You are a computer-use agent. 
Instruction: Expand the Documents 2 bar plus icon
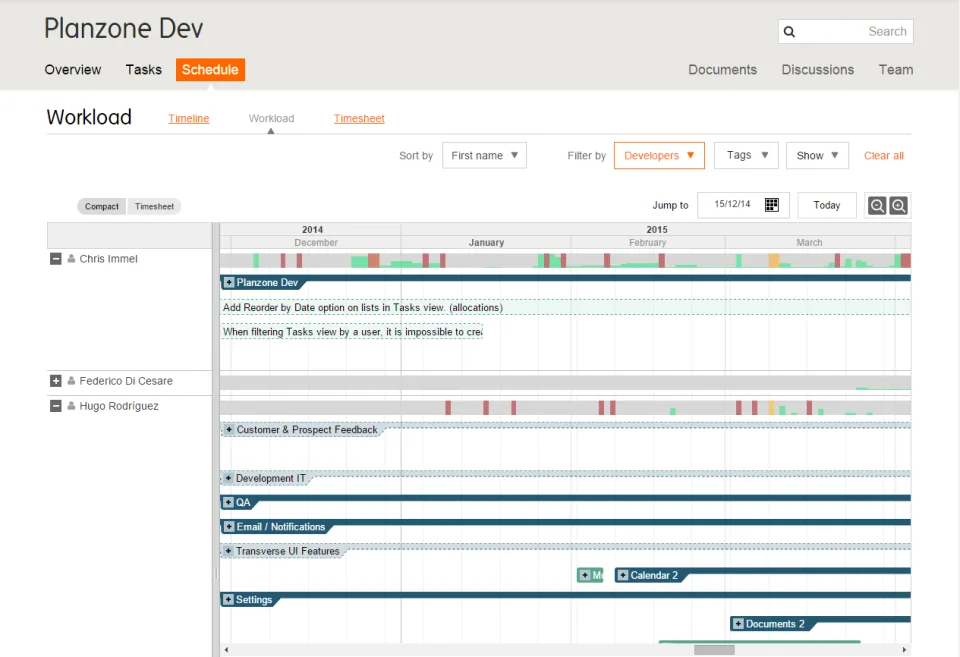coord(738,624)
